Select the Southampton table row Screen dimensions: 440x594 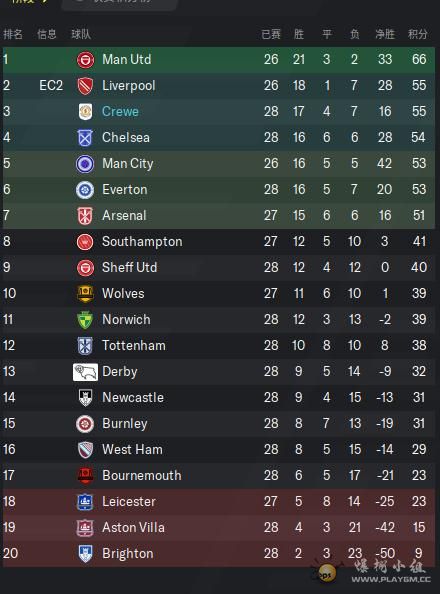click(219, 242)
